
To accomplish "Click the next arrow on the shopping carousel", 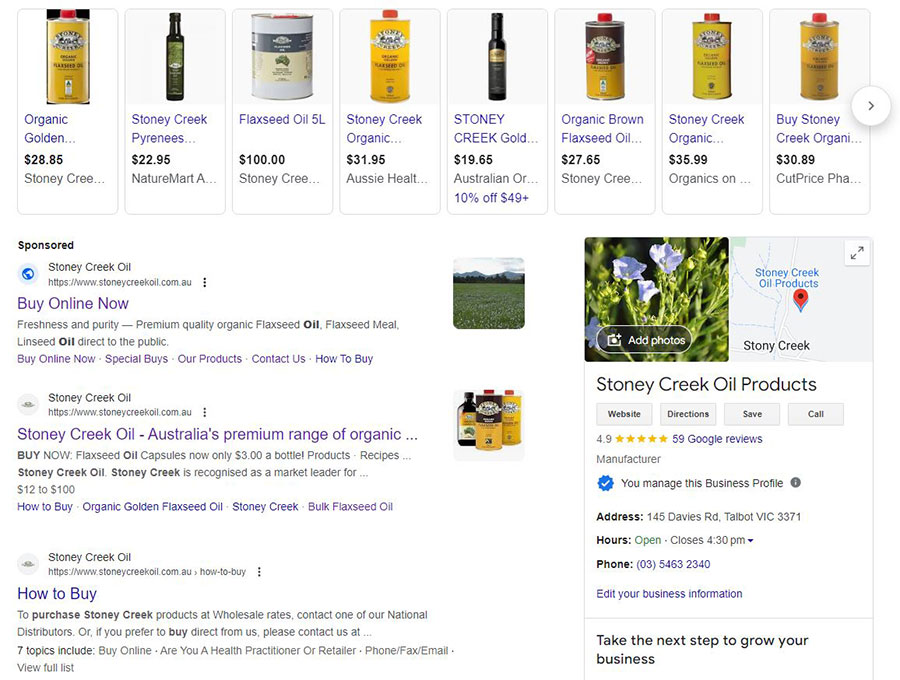I will [x=871, y=105].
